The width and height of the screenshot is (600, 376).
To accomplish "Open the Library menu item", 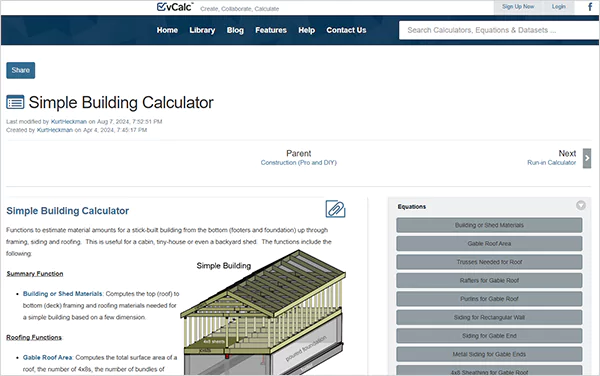I will point(202,30).
